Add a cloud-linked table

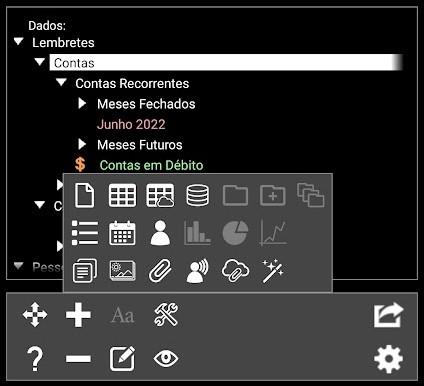pyautogui.click(x=160, y=196)
